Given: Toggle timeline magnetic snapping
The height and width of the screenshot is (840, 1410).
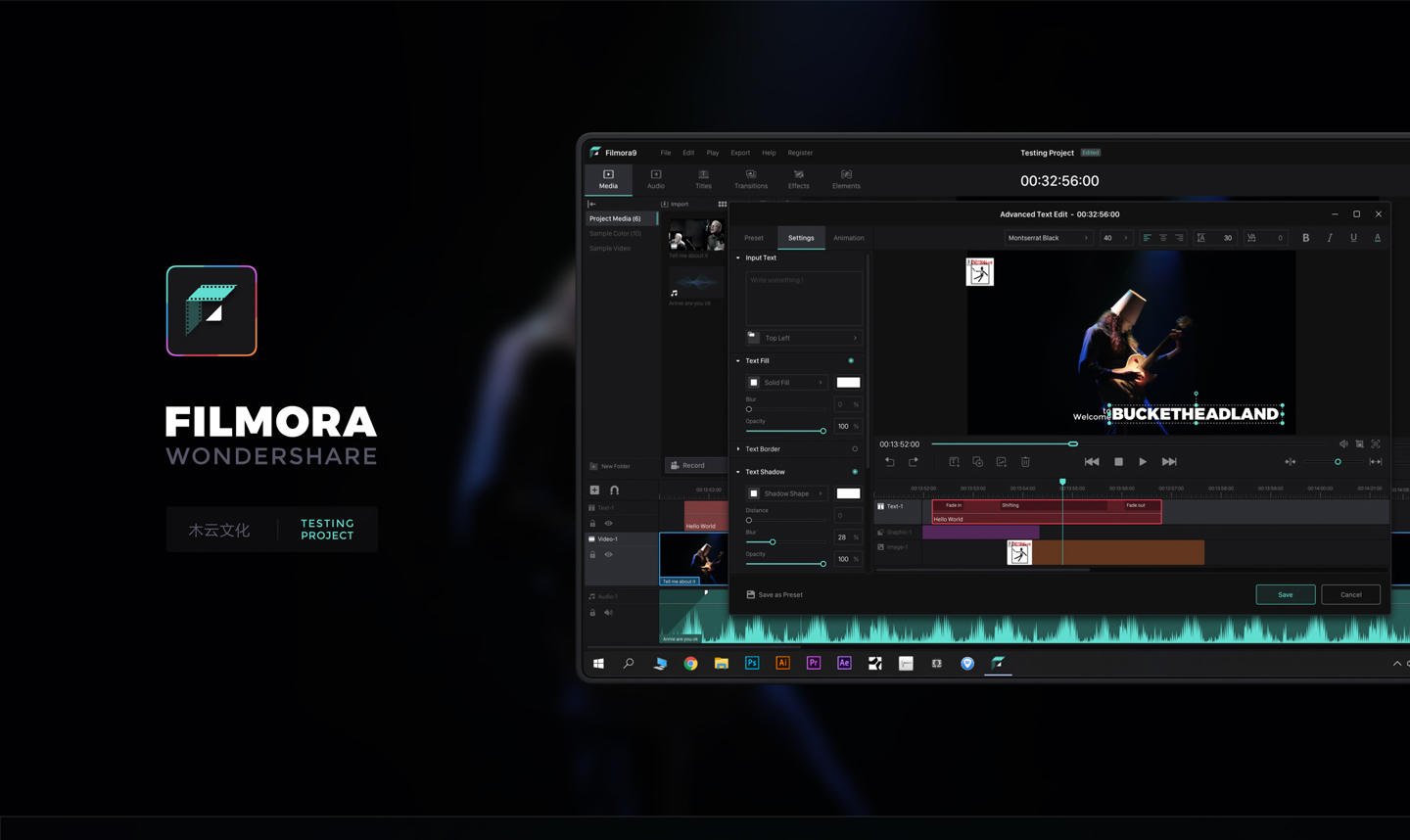Looking at the screenshot, I should 614,490.
